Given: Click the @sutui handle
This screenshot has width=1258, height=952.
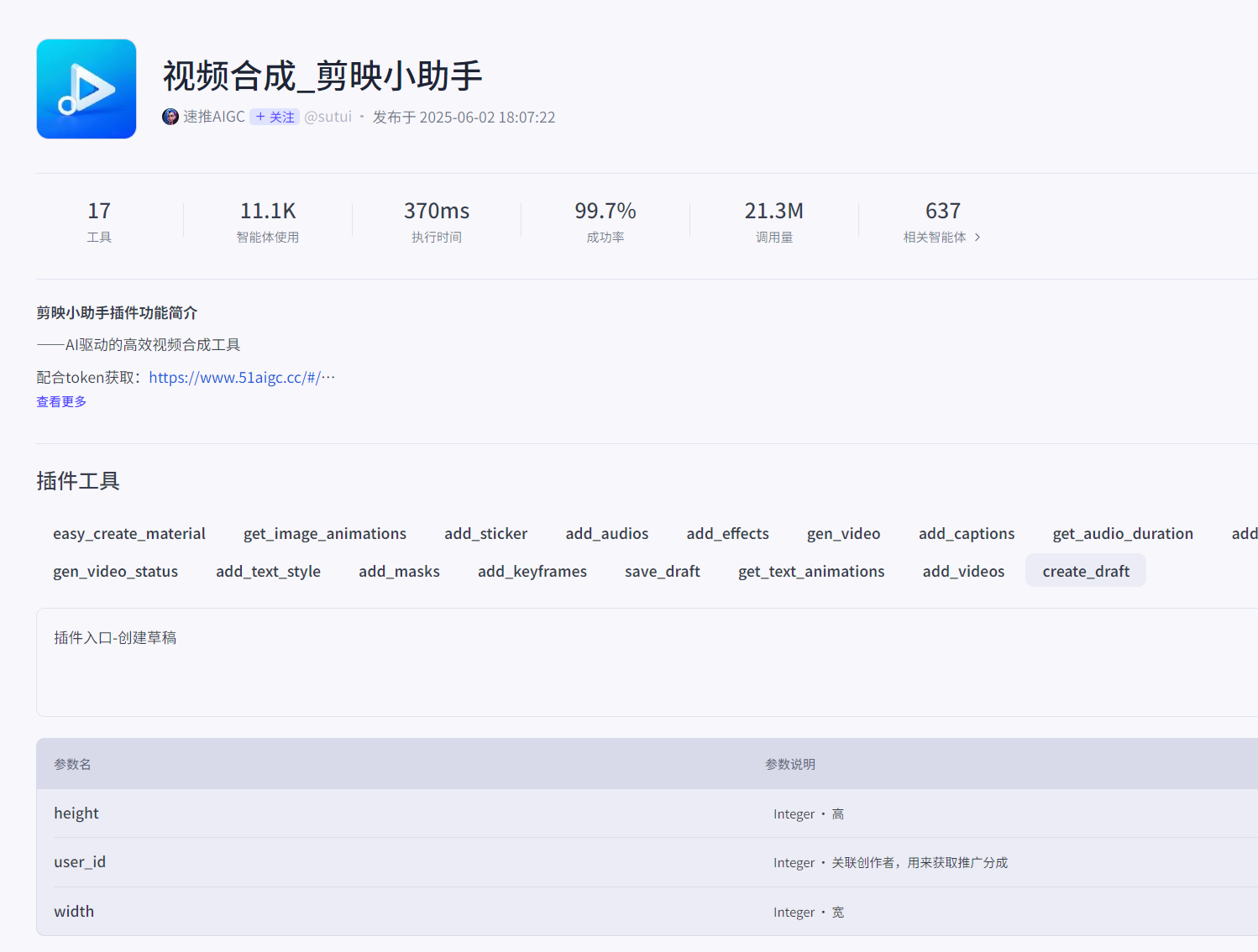Looking at the screenshot, I should click(x=328, y=117).
